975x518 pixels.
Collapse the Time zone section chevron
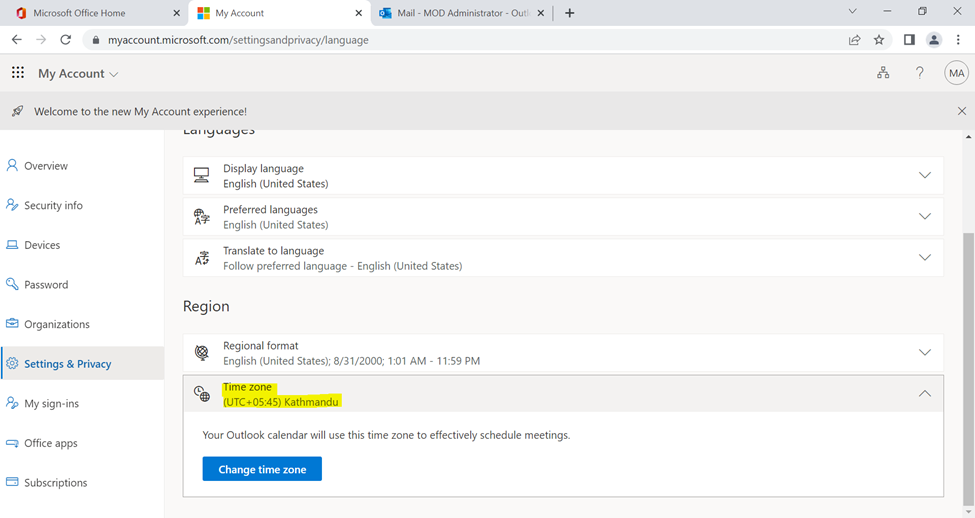[925, 394]
